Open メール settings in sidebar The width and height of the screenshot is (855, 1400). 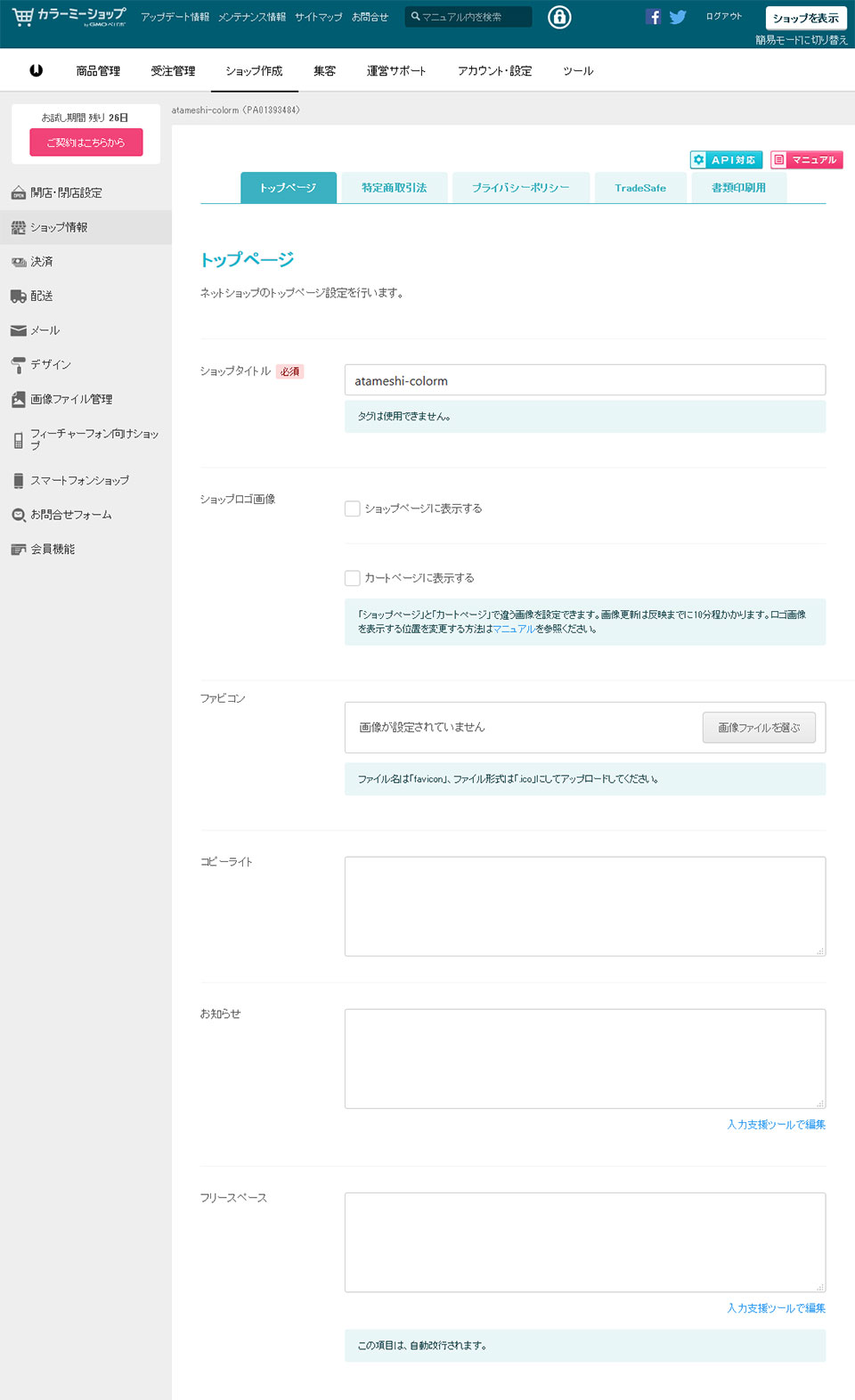point(45,330)
